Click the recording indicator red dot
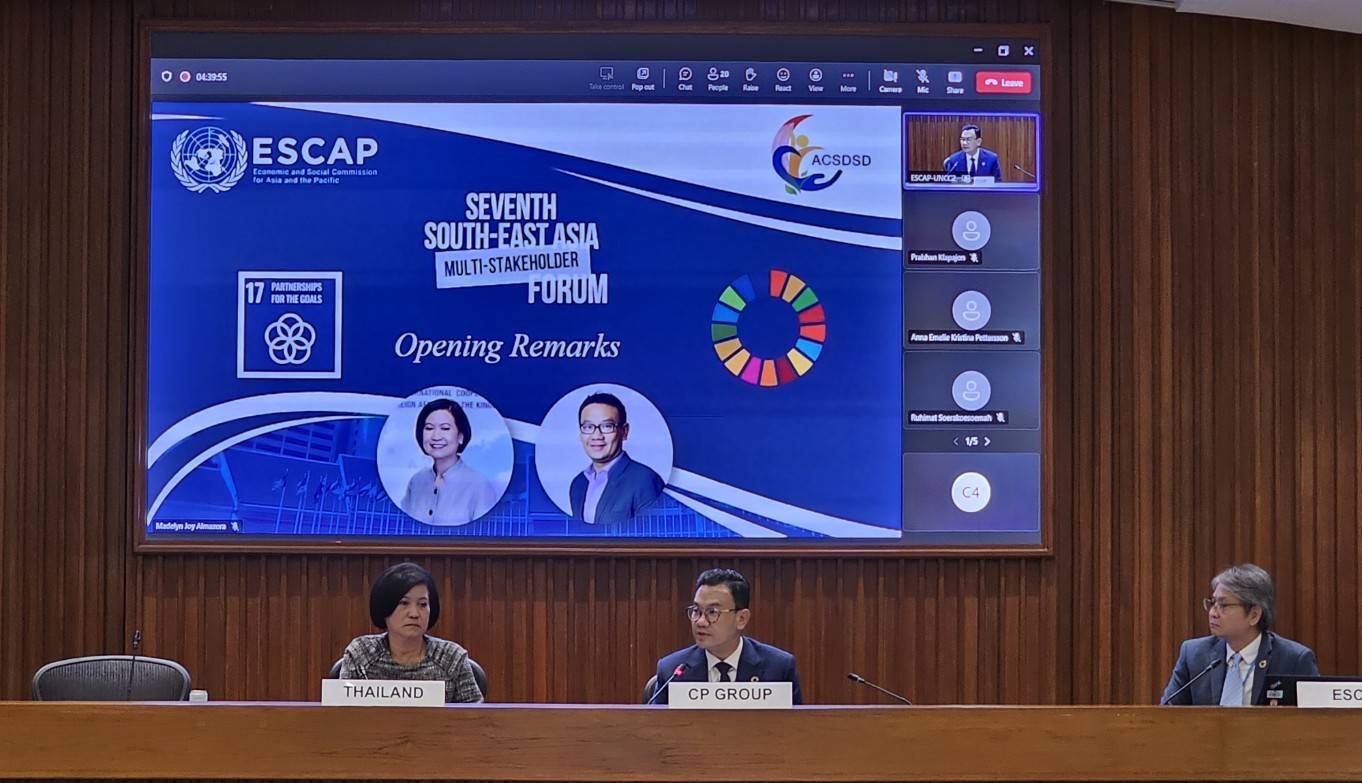This screenshot has width=1362, height=783. (x=185, y=76)
